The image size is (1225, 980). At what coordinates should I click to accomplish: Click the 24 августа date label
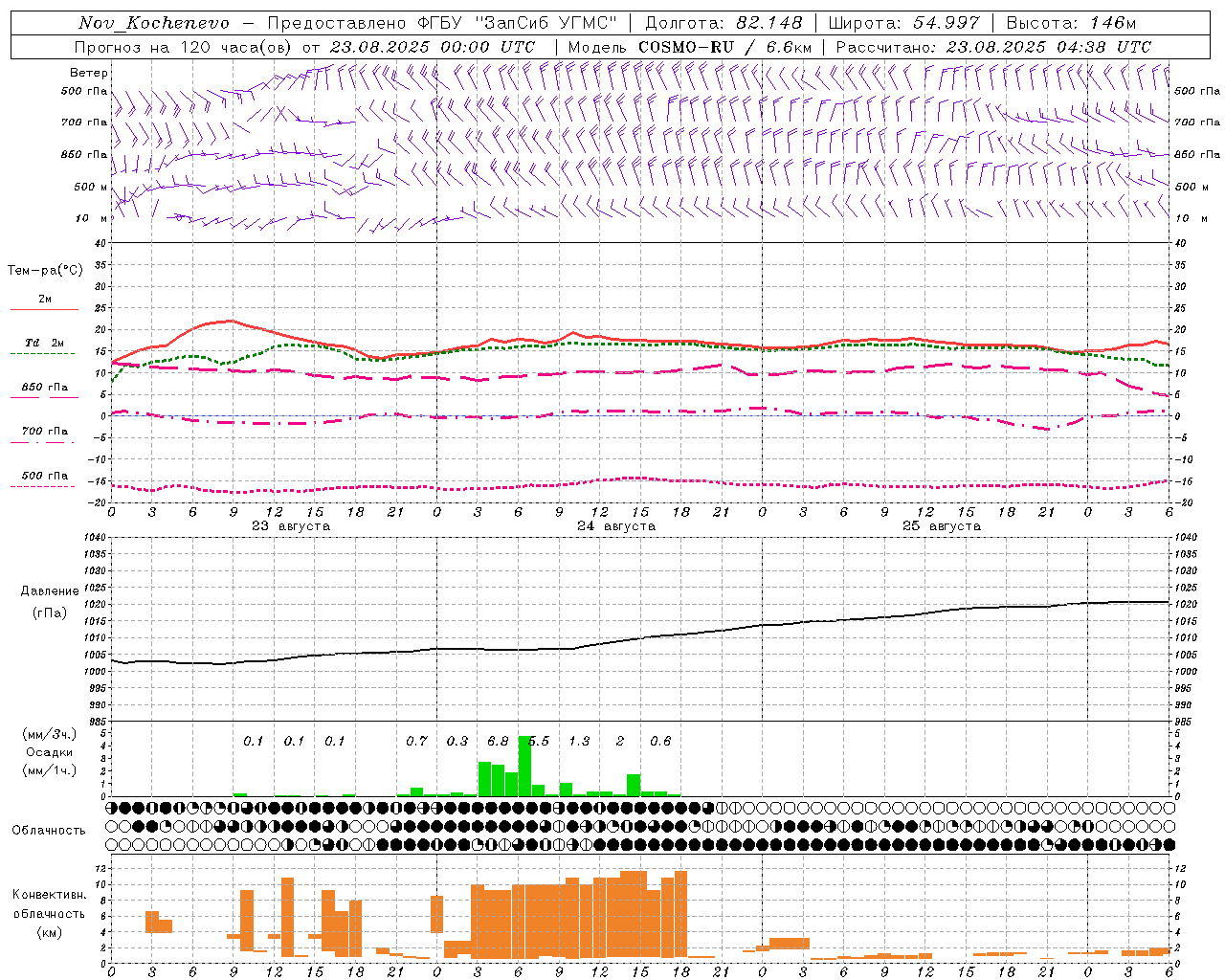616,526
